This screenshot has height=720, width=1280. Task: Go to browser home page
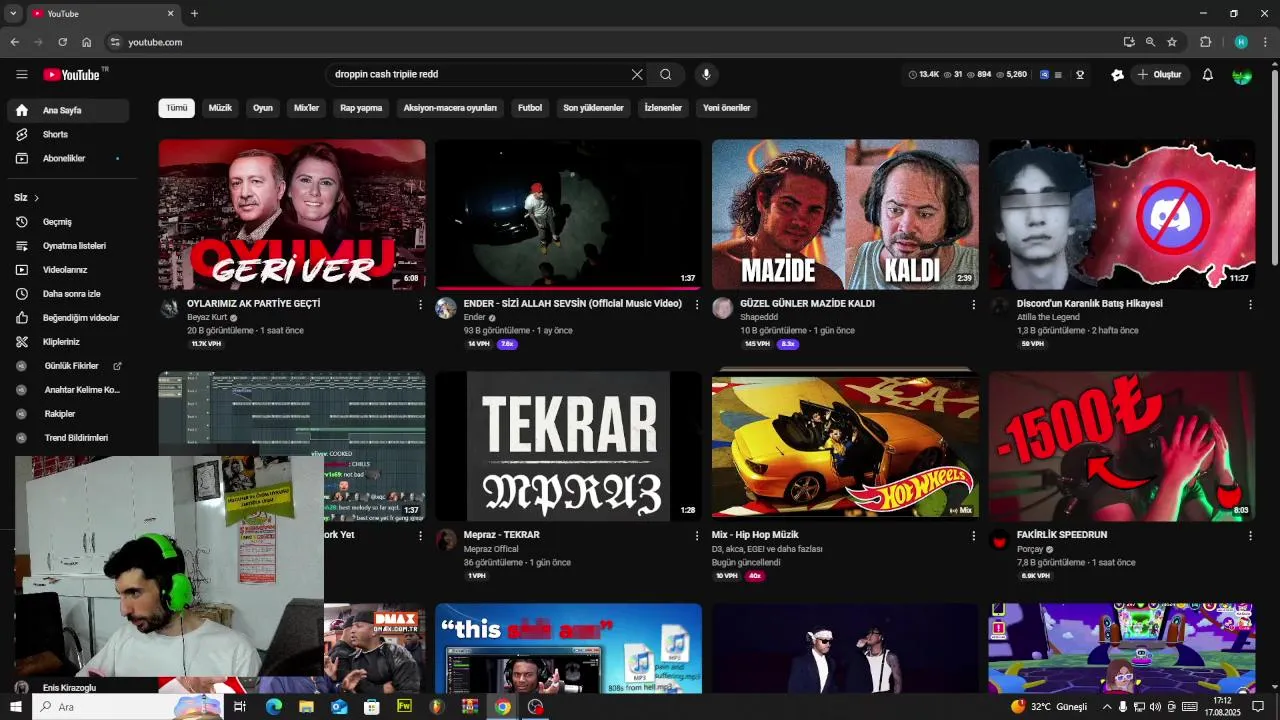(x=87, y=42)
